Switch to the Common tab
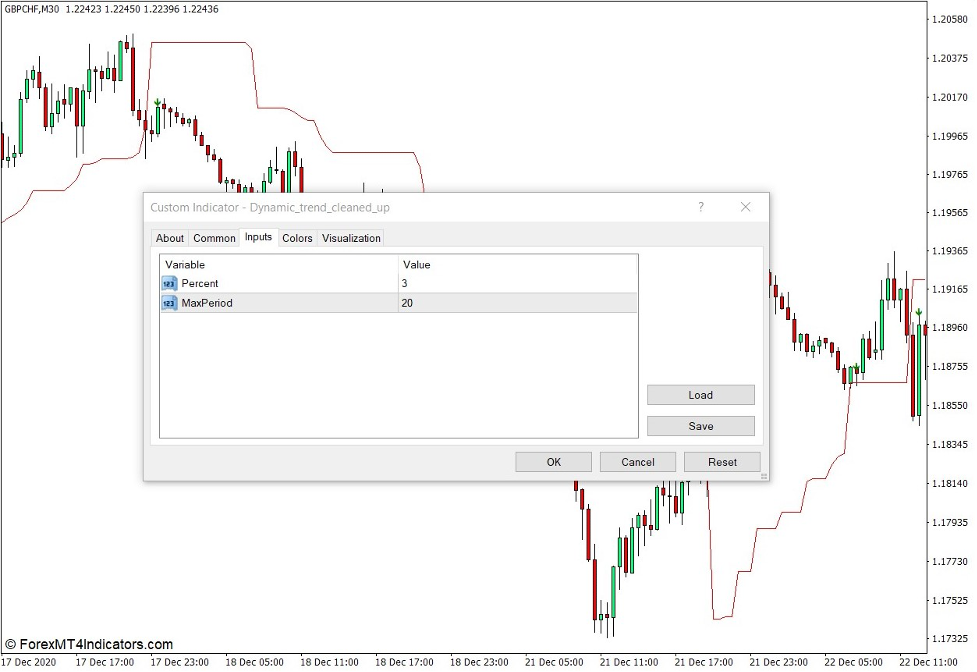 tap(213, 238)
